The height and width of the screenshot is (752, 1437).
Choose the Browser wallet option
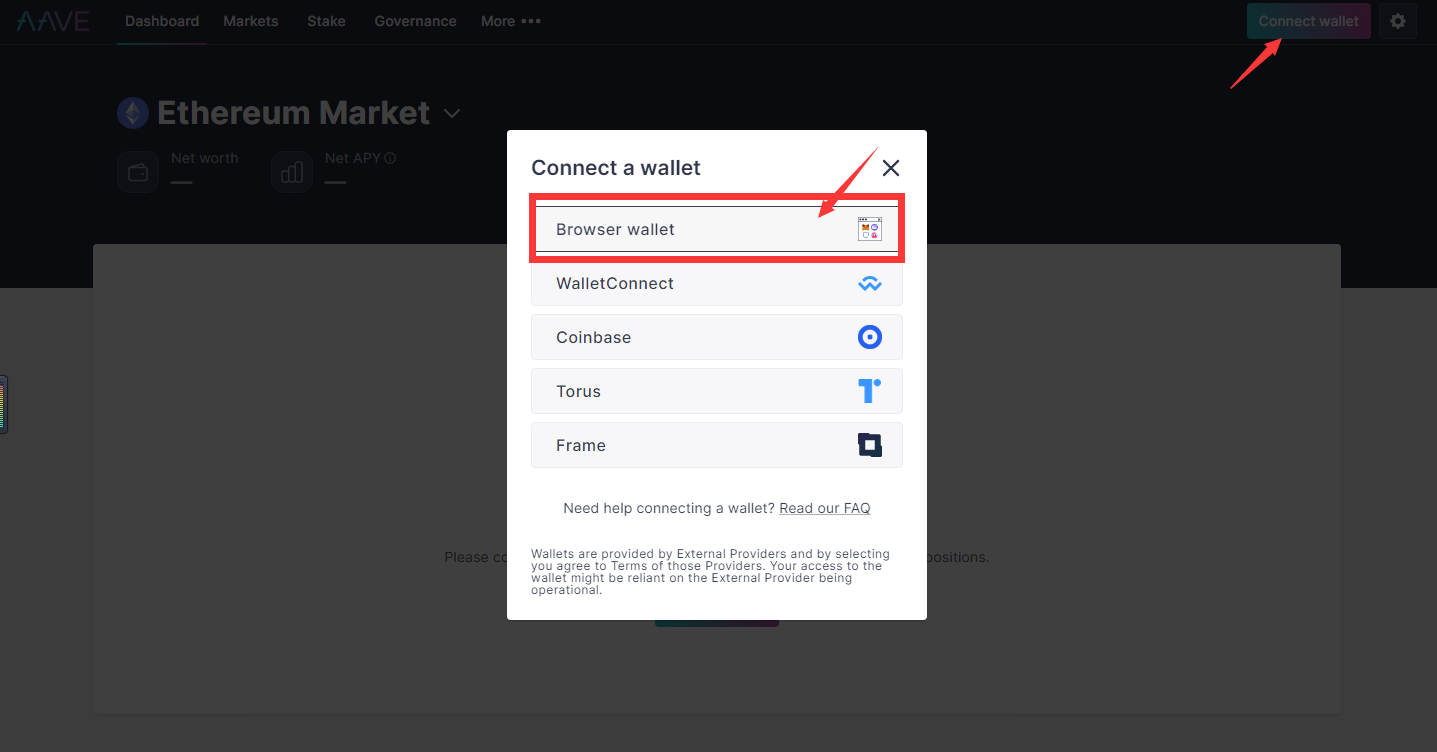[x=717, y=229]
